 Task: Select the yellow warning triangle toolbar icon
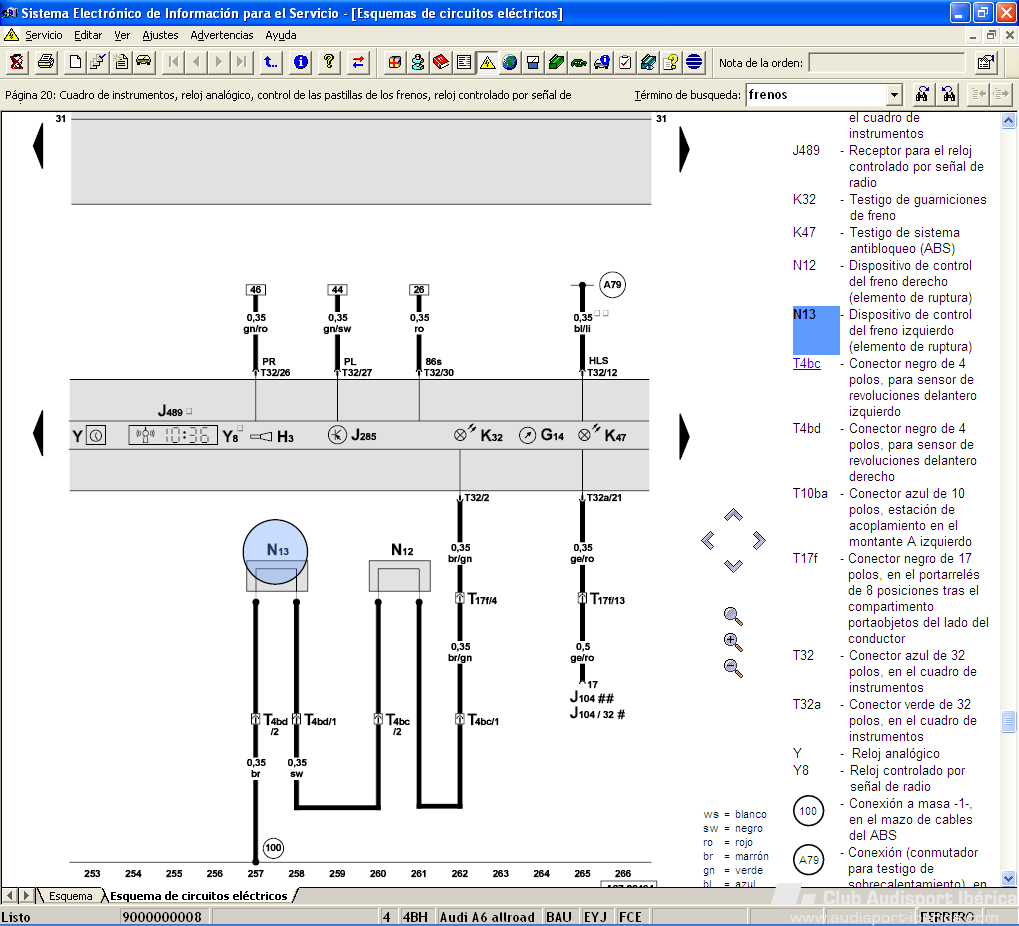[x=487, y=62]
